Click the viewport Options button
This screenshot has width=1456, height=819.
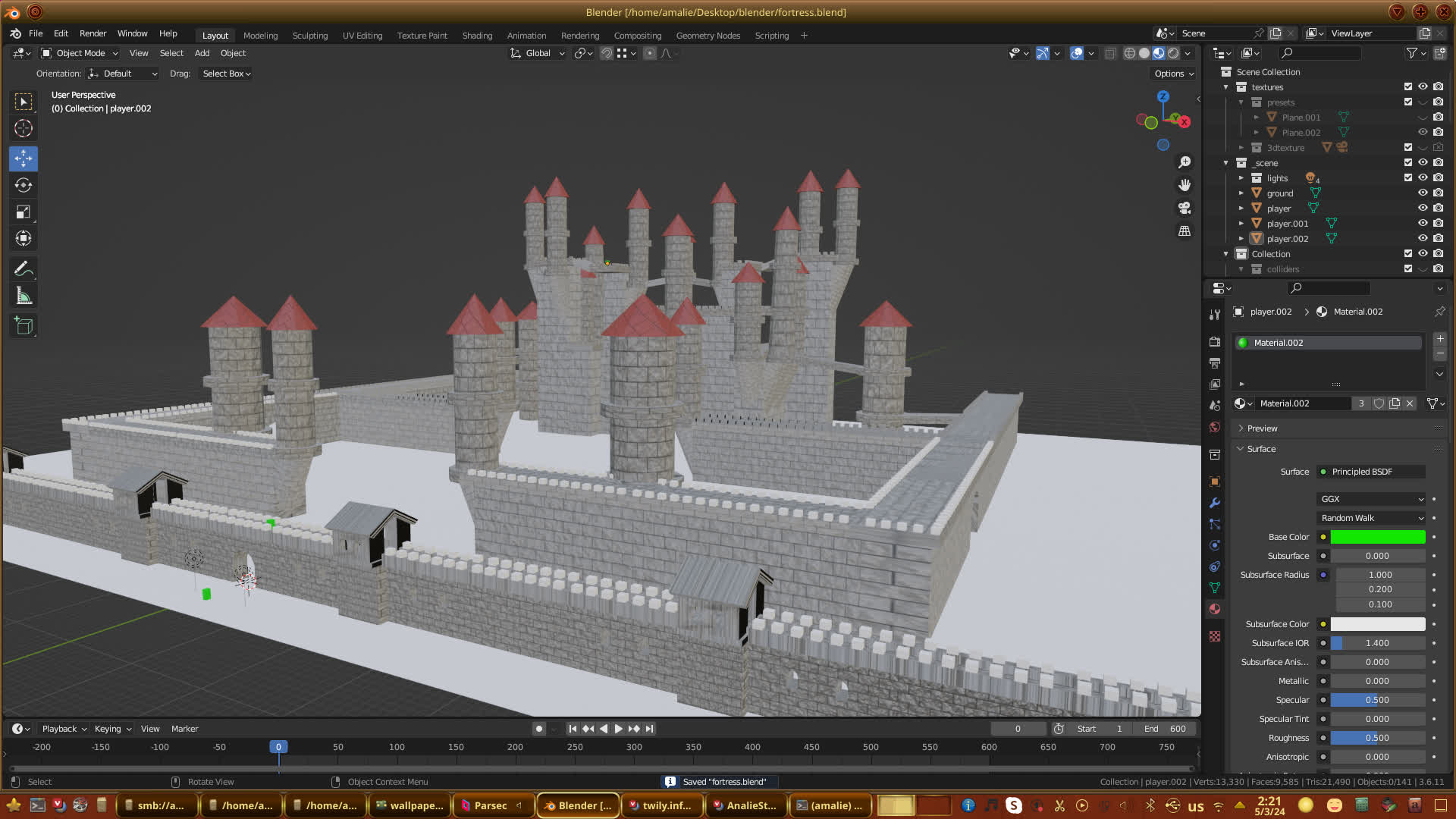pyautogui.click(x=1174, y=74)
